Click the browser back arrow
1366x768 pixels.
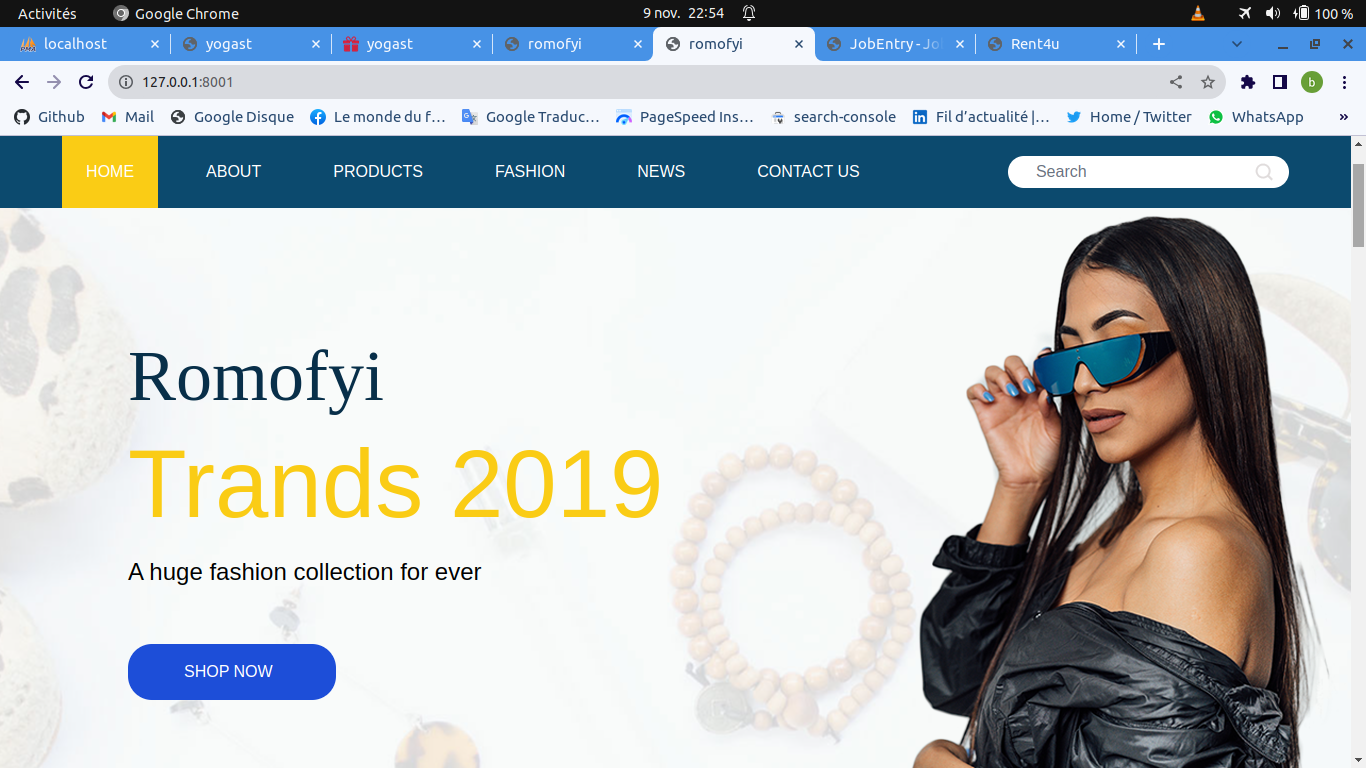[22, 82]
